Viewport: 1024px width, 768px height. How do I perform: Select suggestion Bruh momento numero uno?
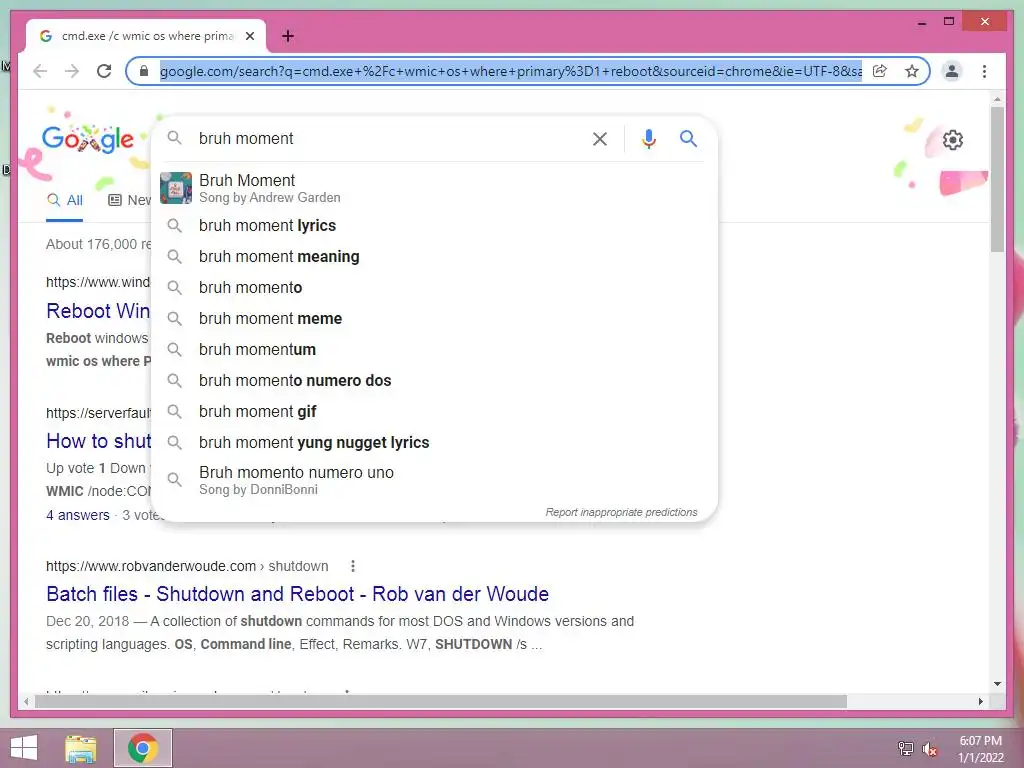[434, 480]
